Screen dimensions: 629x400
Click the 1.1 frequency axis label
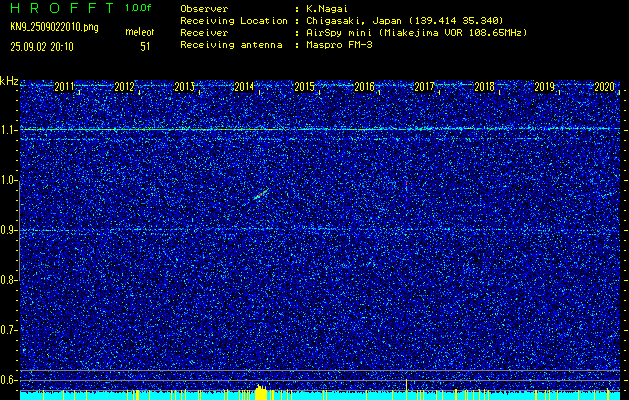9,130
